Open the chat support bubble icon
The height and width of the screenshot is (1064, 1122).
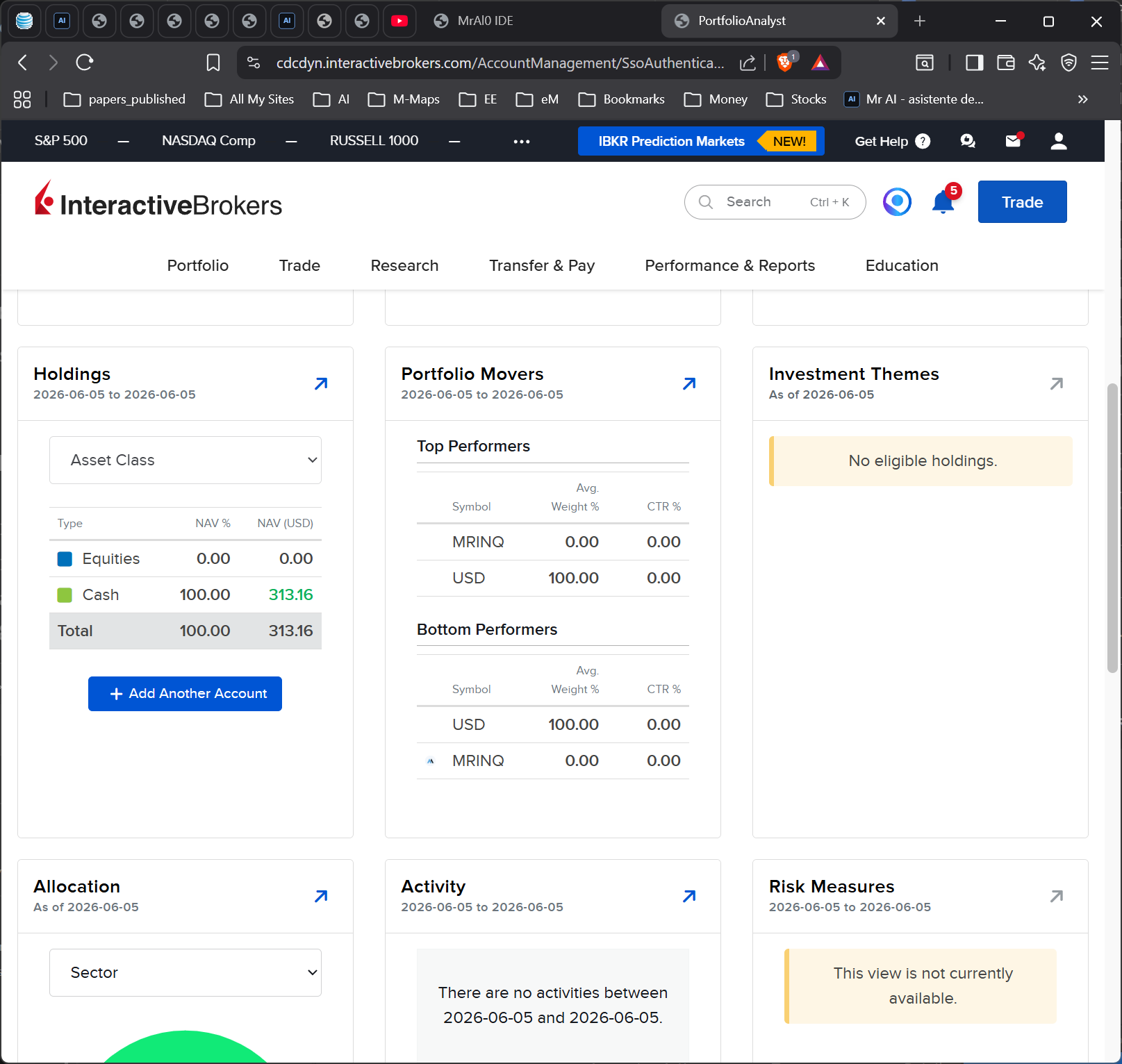[968, 141]
